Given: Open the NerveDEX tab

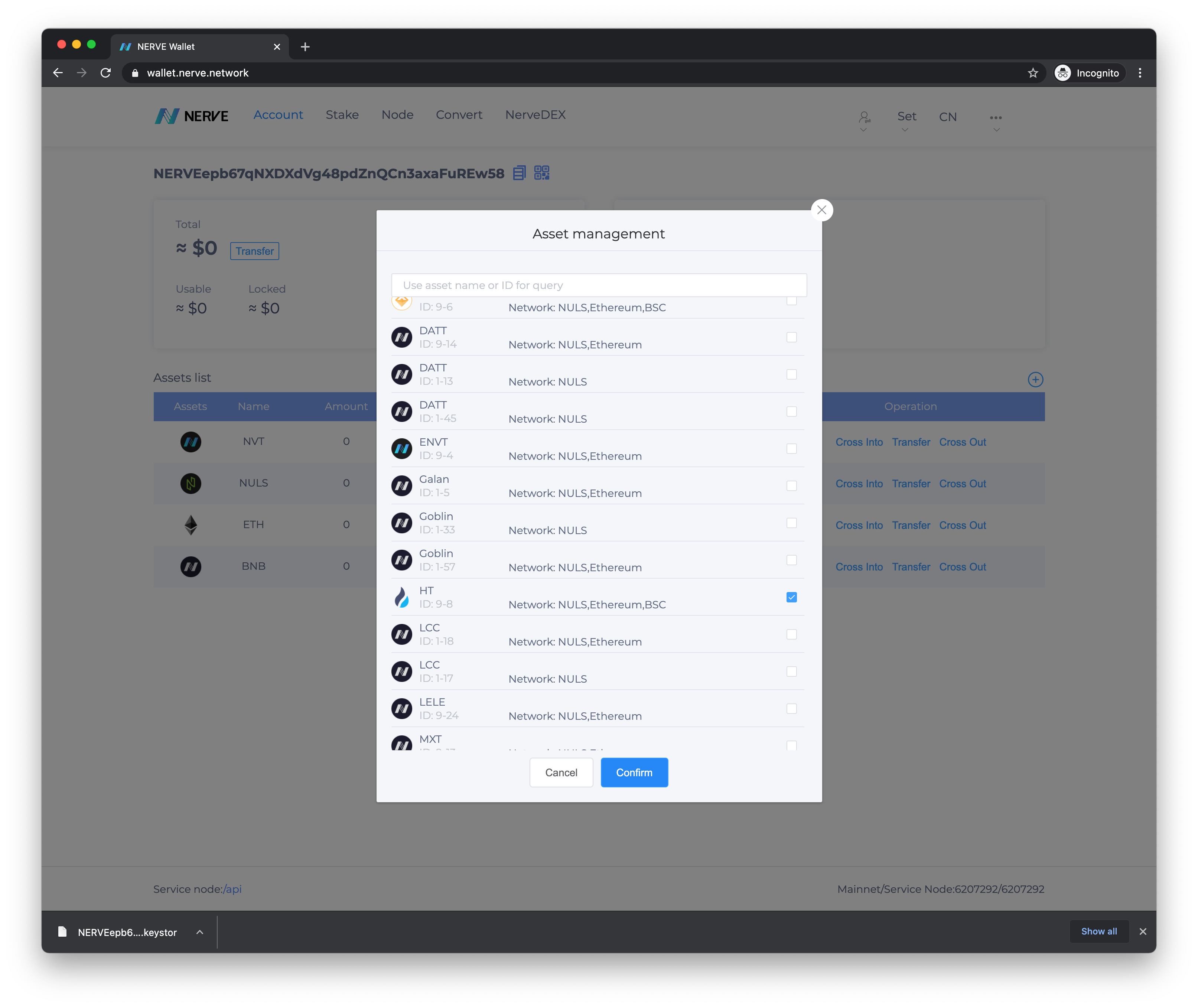Looking at the screenshot, I should [x=535, y=115].
